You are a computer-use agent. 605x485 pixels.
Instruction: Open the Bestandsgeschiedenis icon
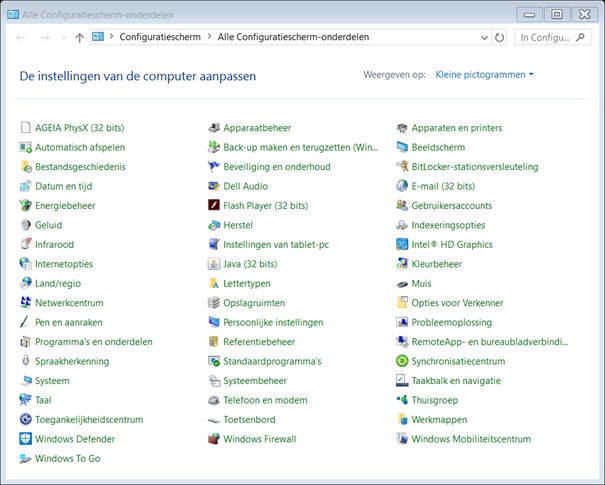coord(25,167)
